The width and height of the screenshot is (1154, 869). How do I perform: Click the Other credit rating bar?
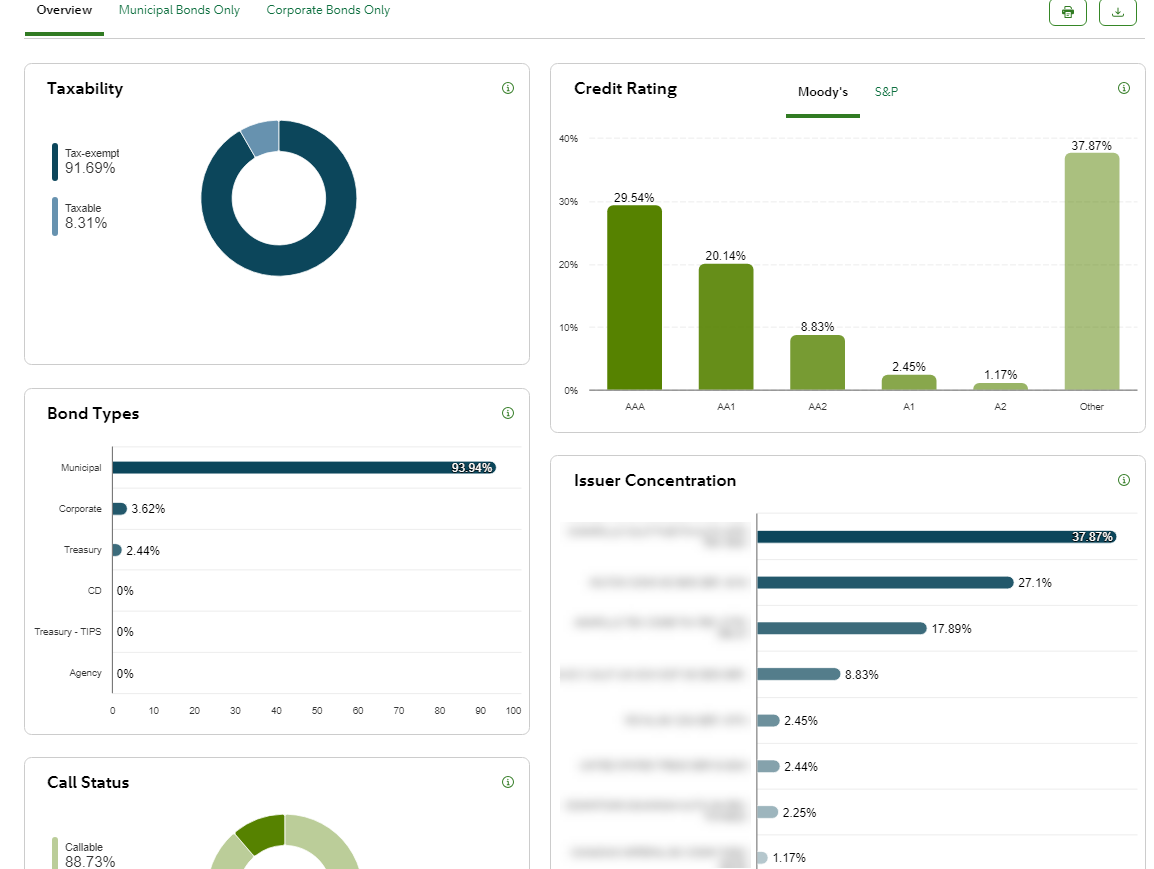point(1091,272)
